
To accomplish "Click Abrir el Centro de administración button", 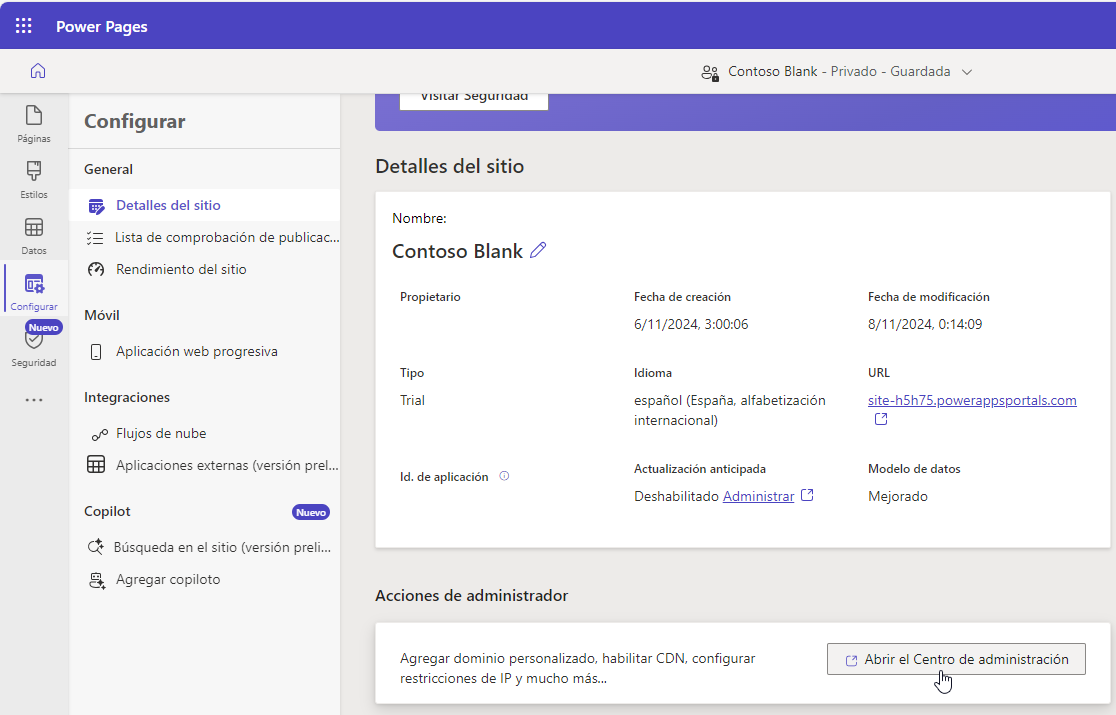I will [x=956, y=660].
